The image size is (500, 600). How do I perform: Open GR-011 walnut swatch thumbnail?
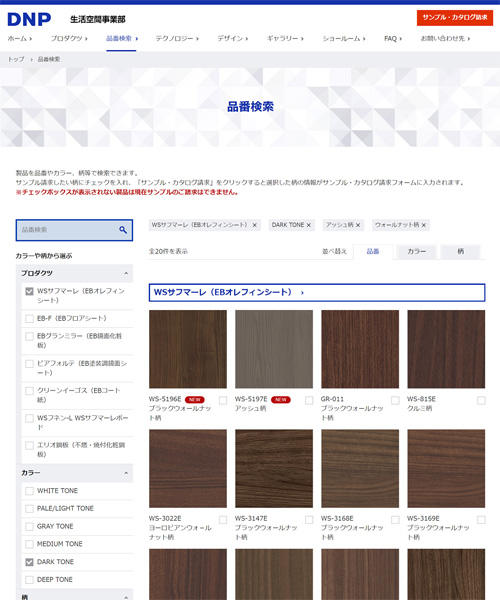[x=360, y=349]
